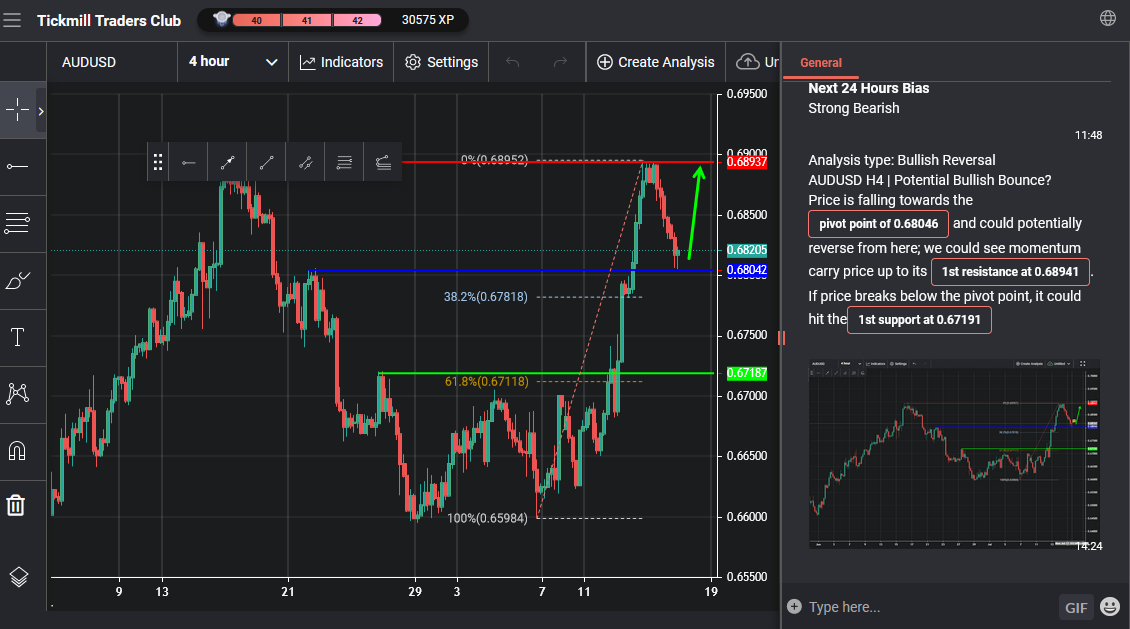Open the 4 hour timeframe dropdown

[x=233, y=62]
